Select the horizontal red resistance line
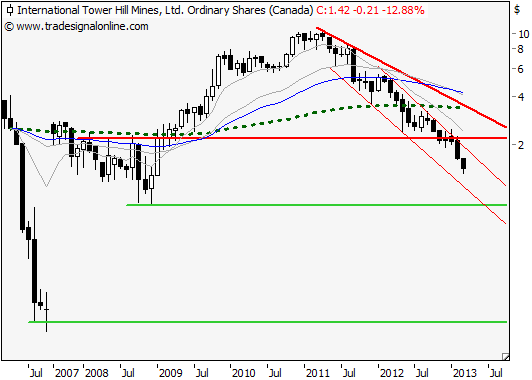This screenshot has width=532, height=380. pyautogui.click(x=292, y=138)
